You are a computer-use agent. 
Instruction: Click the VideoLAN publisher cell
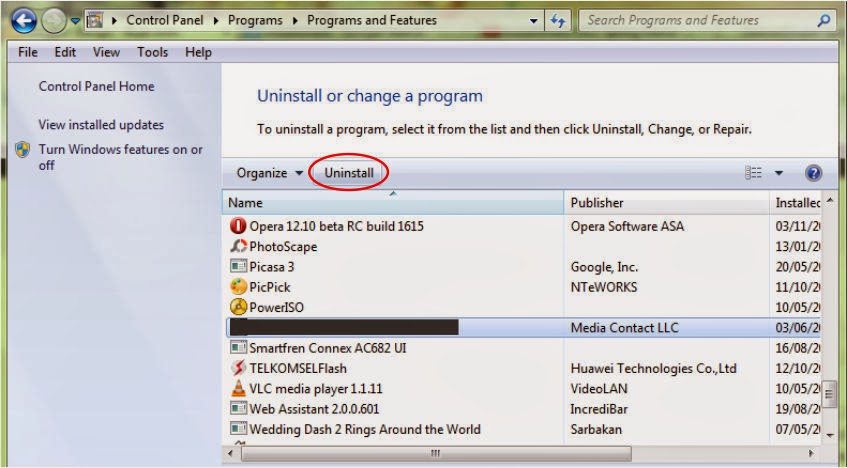[599, 389]
